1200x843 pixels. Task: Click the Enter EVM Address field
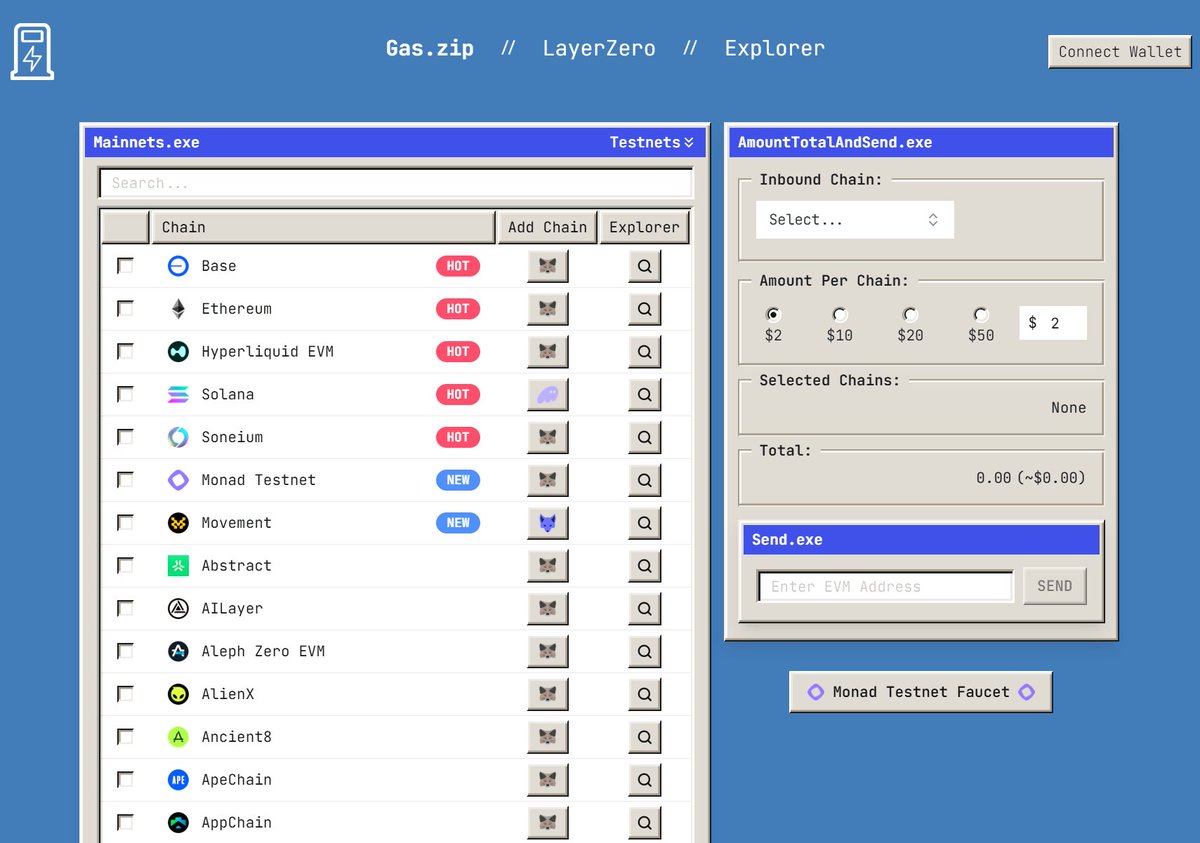[886, 587]
